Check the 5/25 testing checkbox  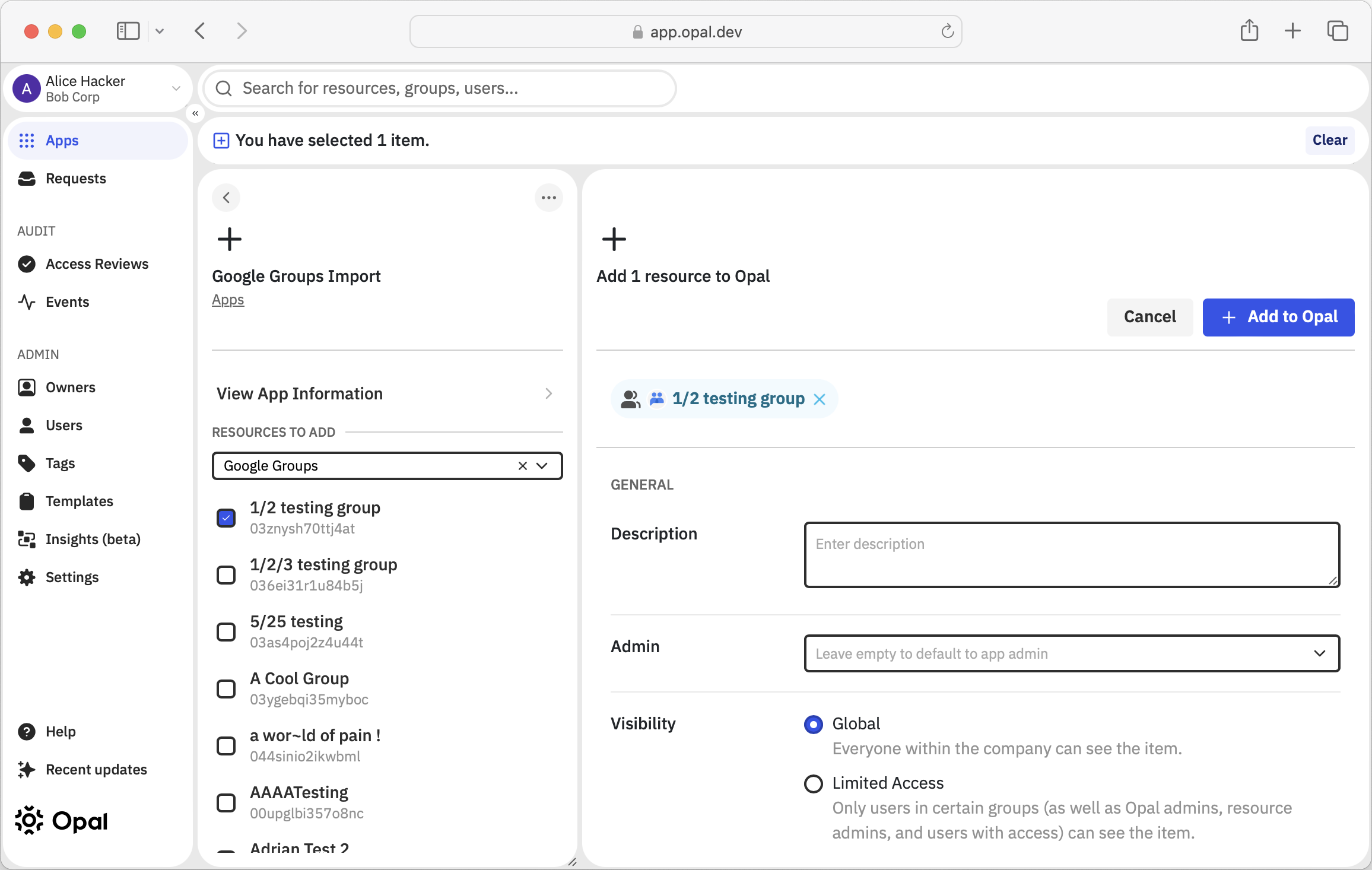coord(226,632)
